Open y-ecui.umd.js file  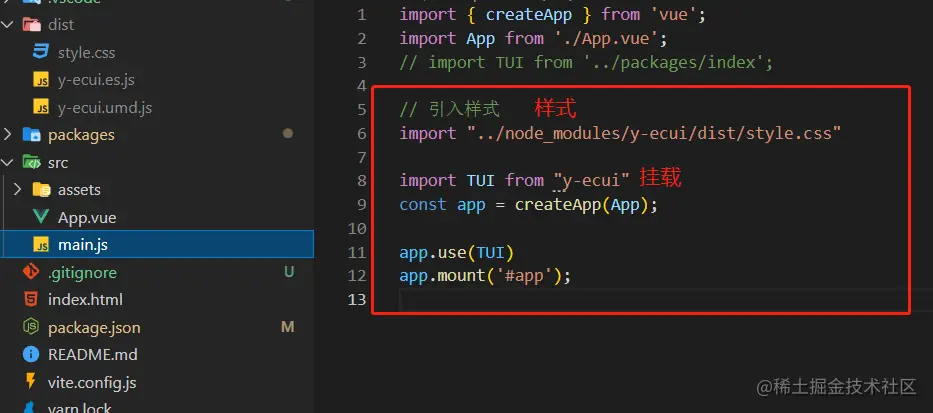coord(105,108)
